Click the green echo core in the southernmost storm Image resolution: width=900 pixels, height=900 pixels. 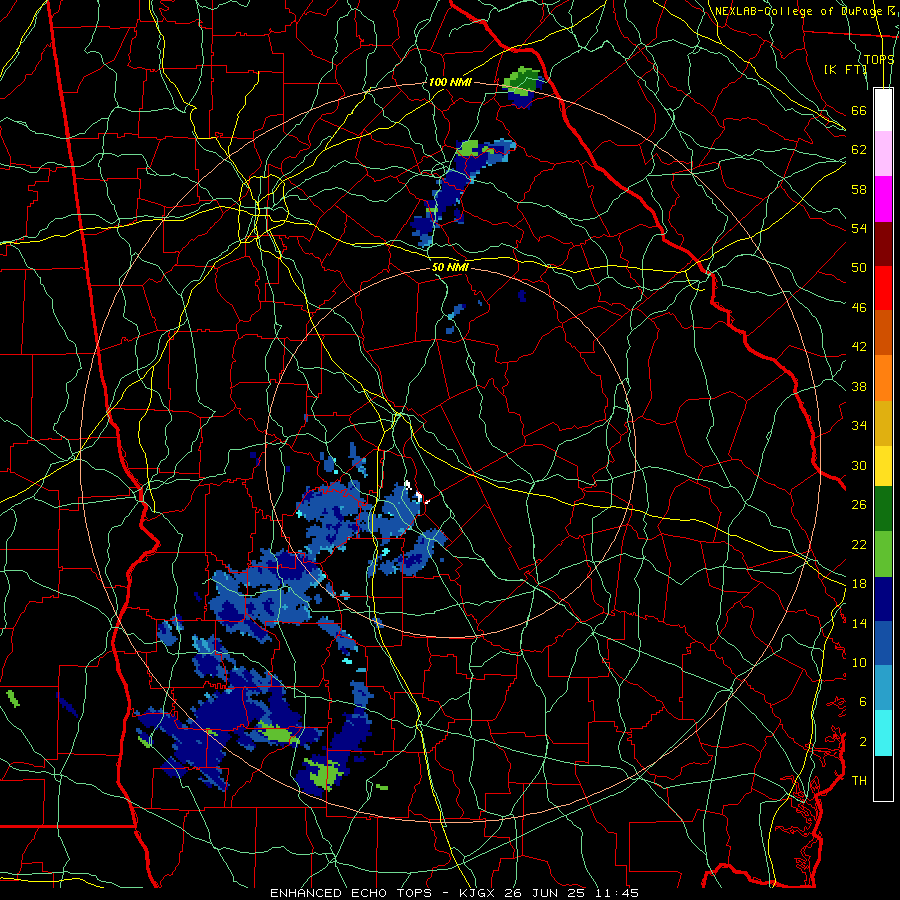coord(324,773)
